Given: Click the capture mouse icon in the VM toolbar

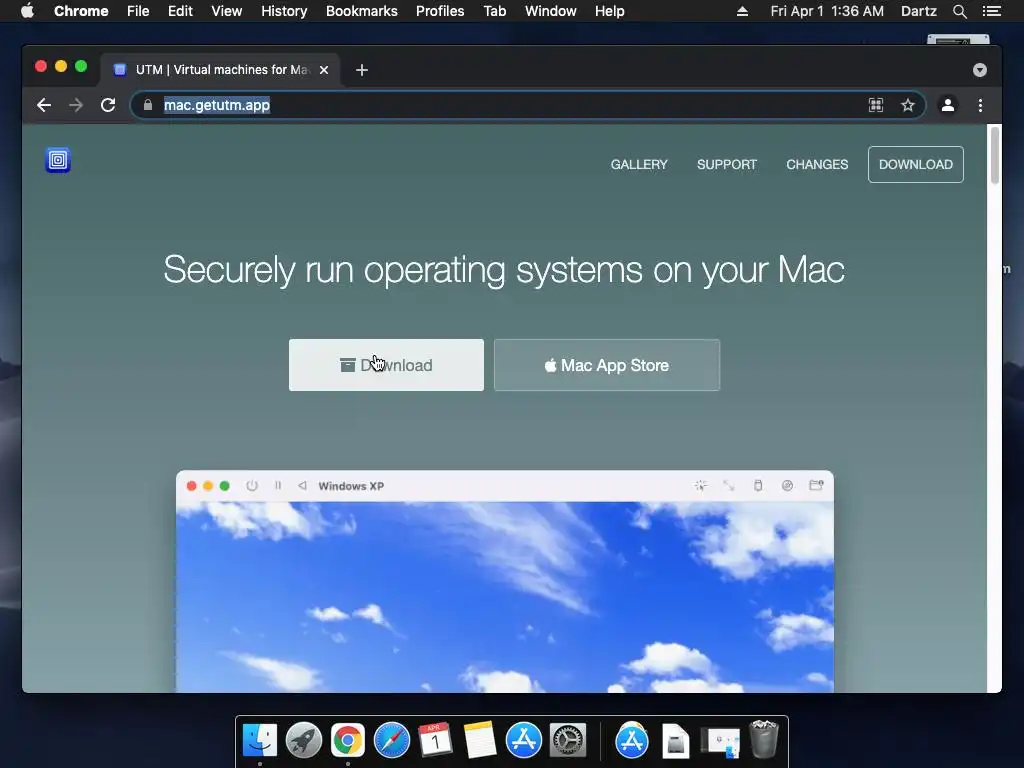Looking at the screenshot, I should click(x=701, y=485).
